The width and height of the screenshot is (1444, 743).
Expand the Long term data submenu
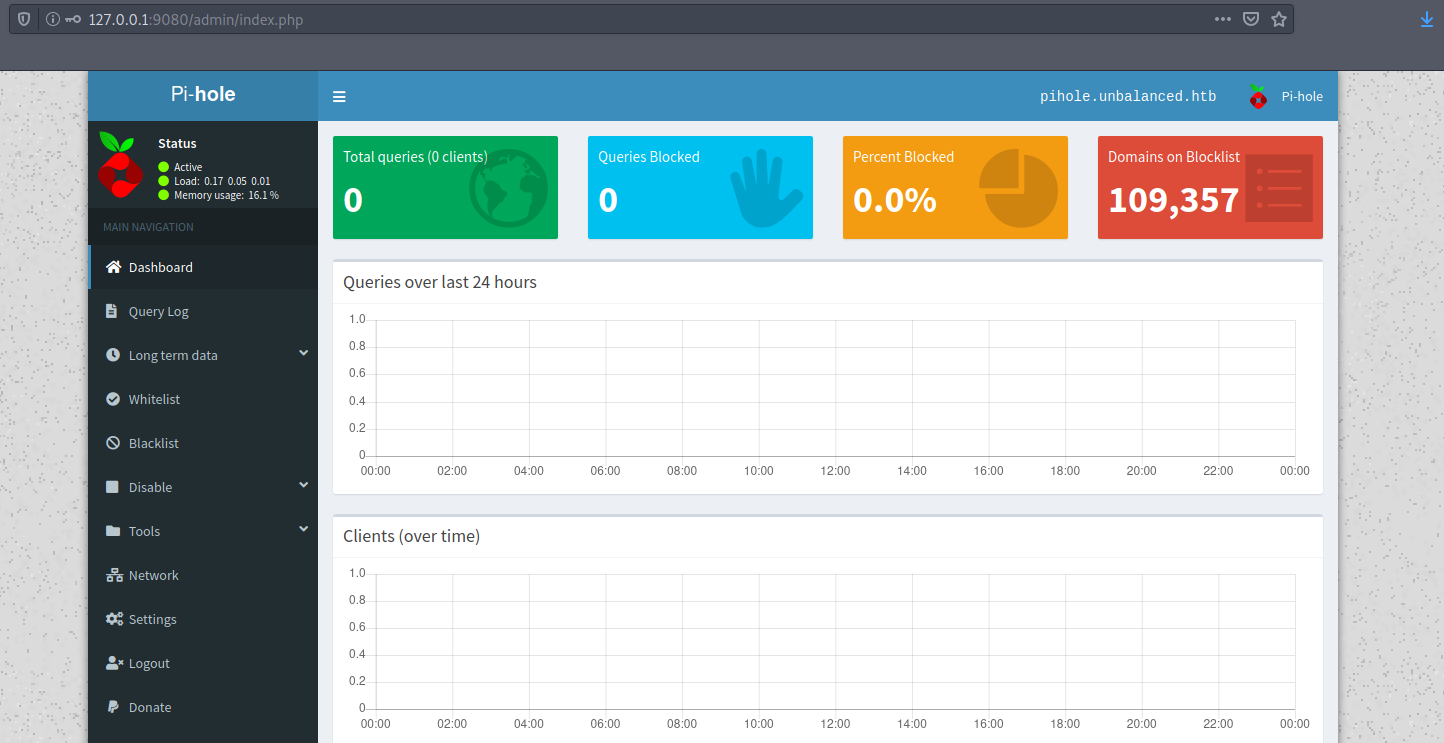pos(303,354)
